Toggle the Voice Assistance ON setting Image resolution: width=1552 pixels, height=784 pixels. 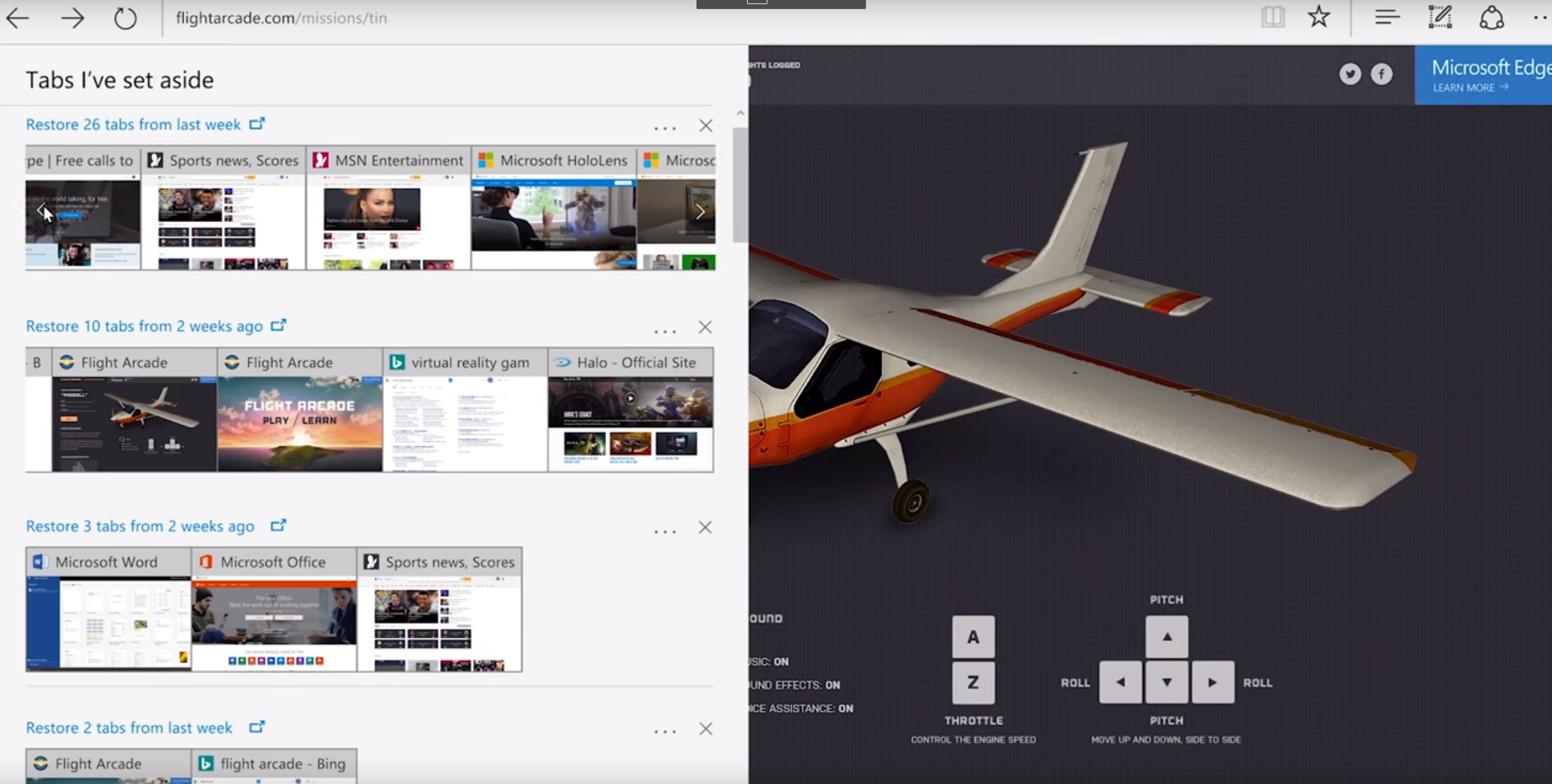802,709
